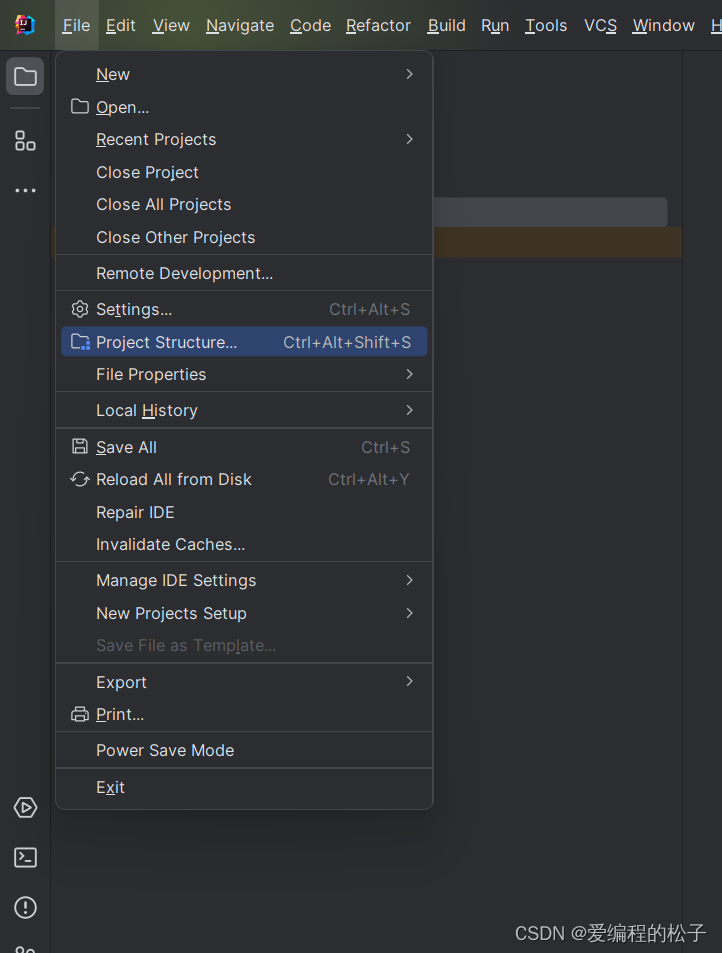Click the Project Structure folder icon
Screen dimensions: 722x953
80,342
